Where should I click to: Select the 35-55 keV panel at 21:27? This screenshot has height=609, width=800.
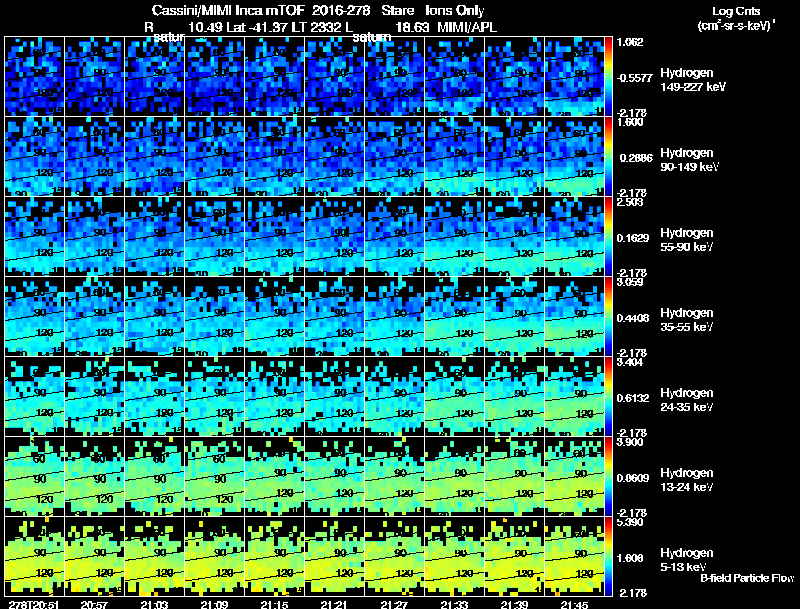[394, 316]
